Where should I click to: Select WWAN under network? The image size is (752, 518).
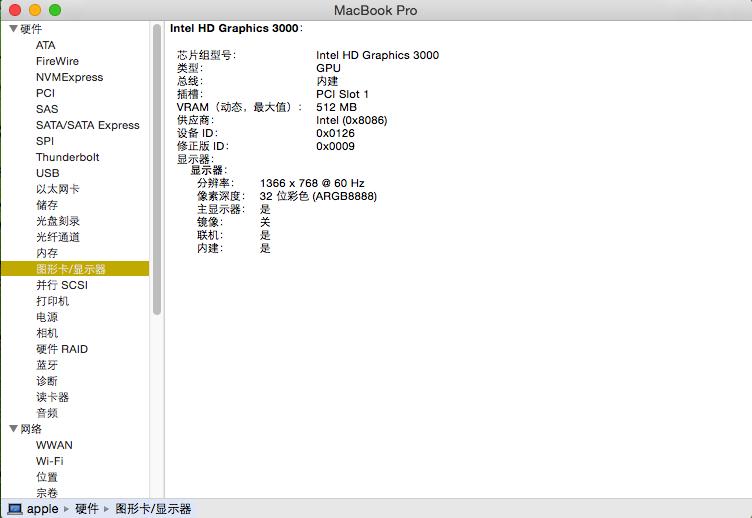click(54, 445)
